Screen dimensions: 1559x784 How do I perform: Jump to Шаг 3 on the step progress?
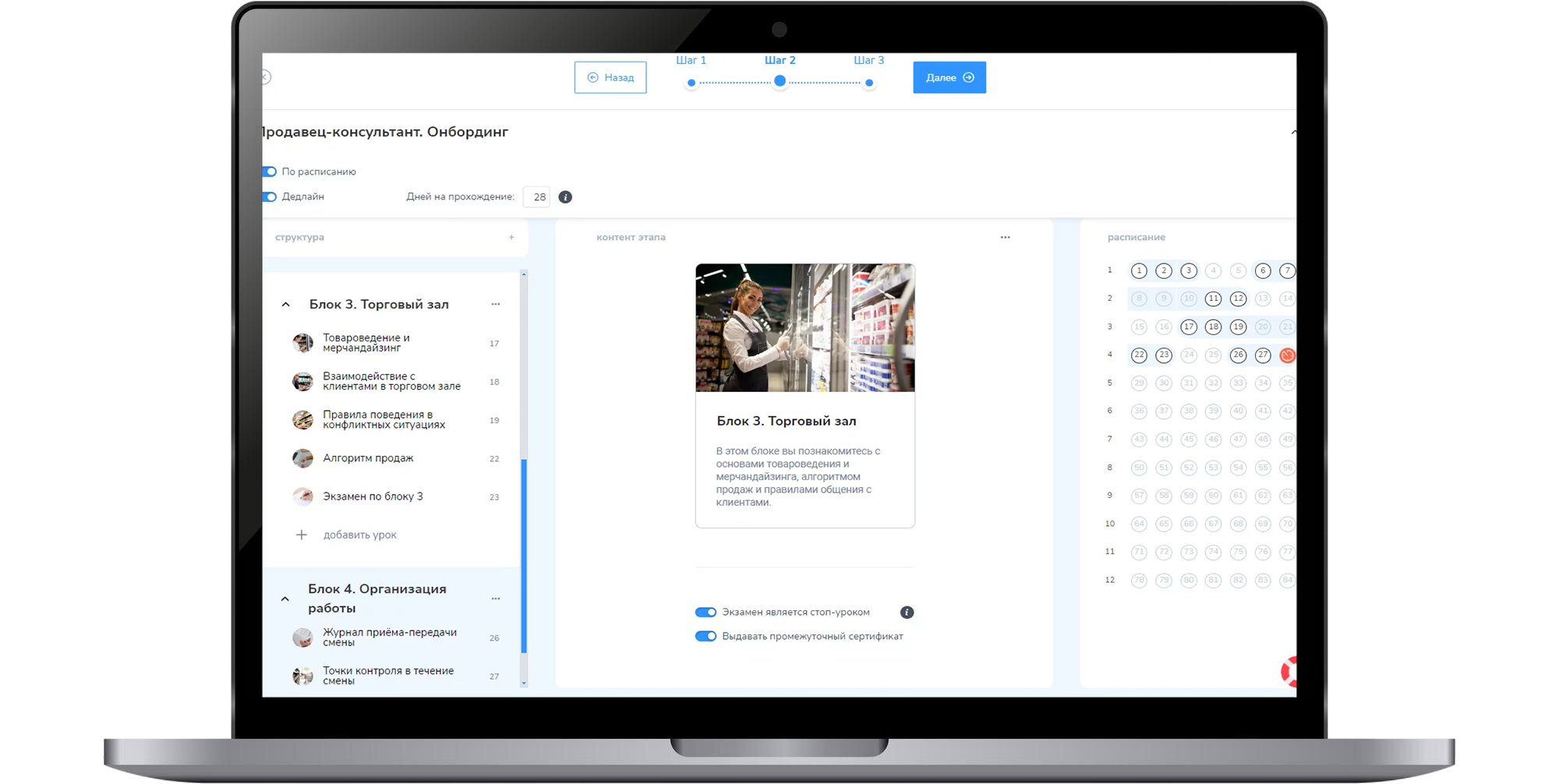point(868,82)
